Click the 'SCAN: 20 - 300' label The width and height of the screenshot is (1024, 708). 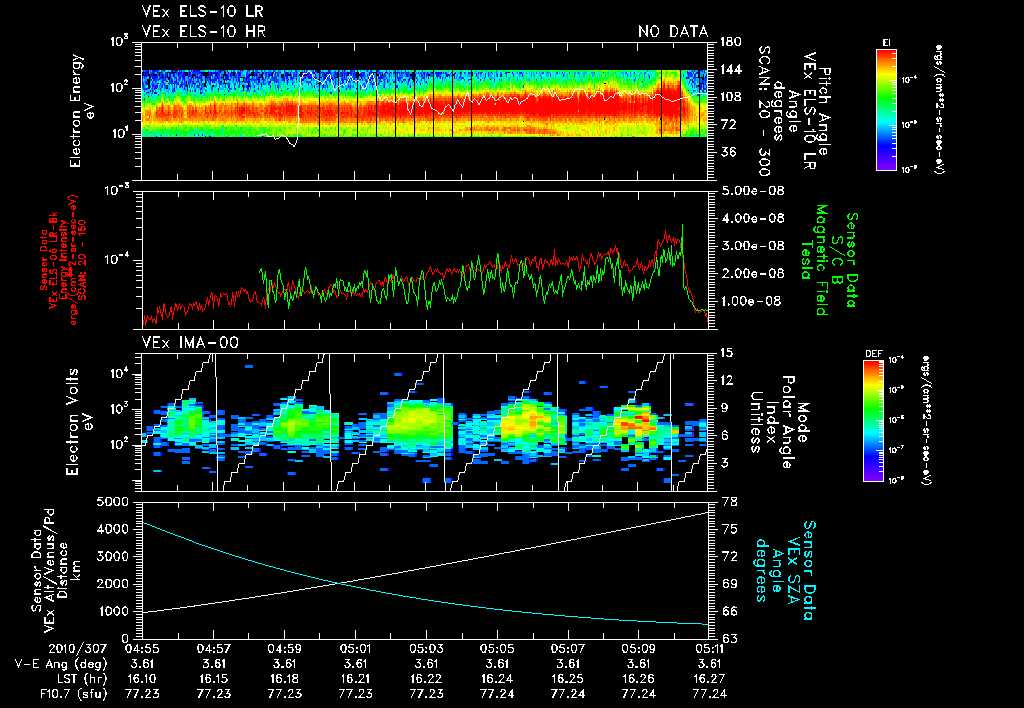pyautogui.click(x=764, y=111)
